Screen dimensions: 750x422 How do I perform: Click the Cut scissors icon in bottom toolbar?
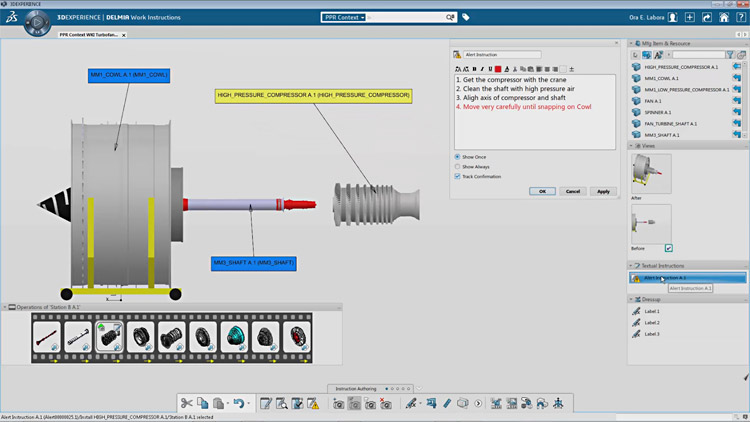(187, 403)
